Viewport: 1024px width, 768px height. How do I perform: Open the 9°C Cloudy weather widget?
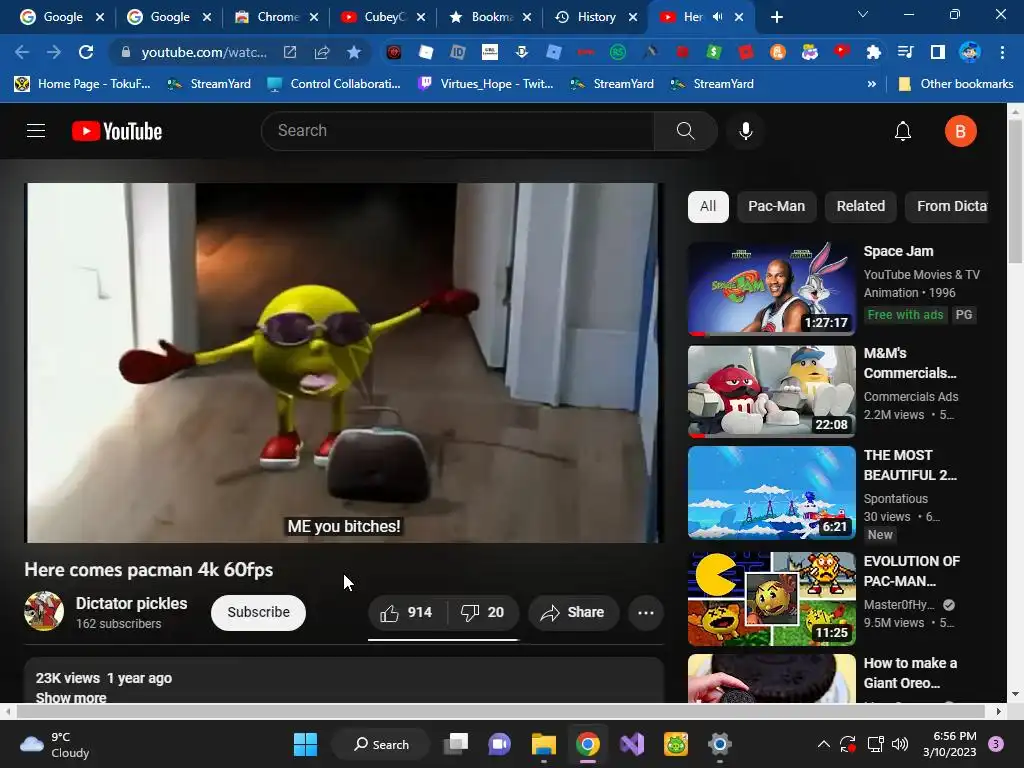pyautogui.click(x=54, y=744)
